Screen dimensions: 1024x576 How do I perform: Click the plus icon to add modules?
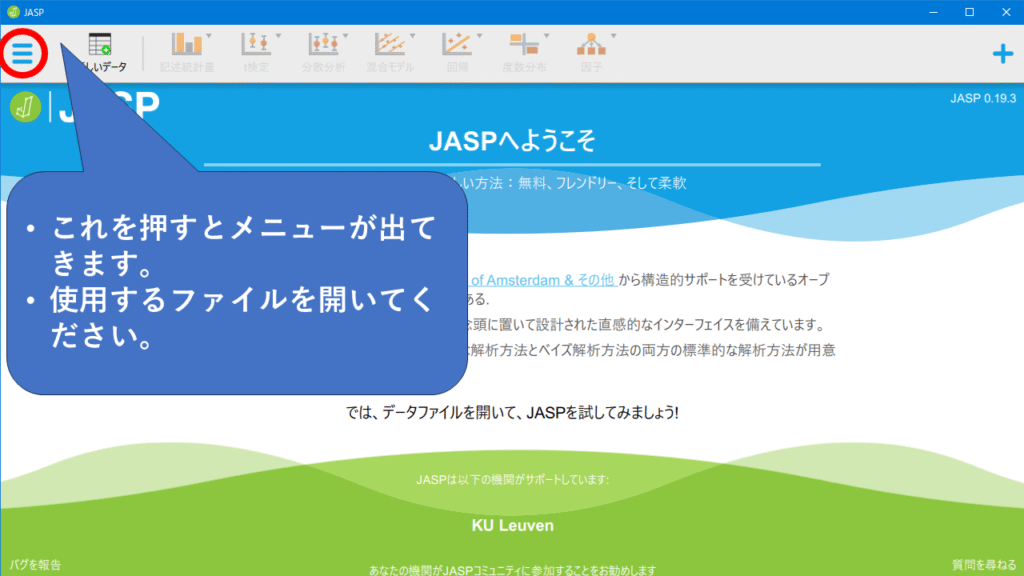coord(1002,54)
